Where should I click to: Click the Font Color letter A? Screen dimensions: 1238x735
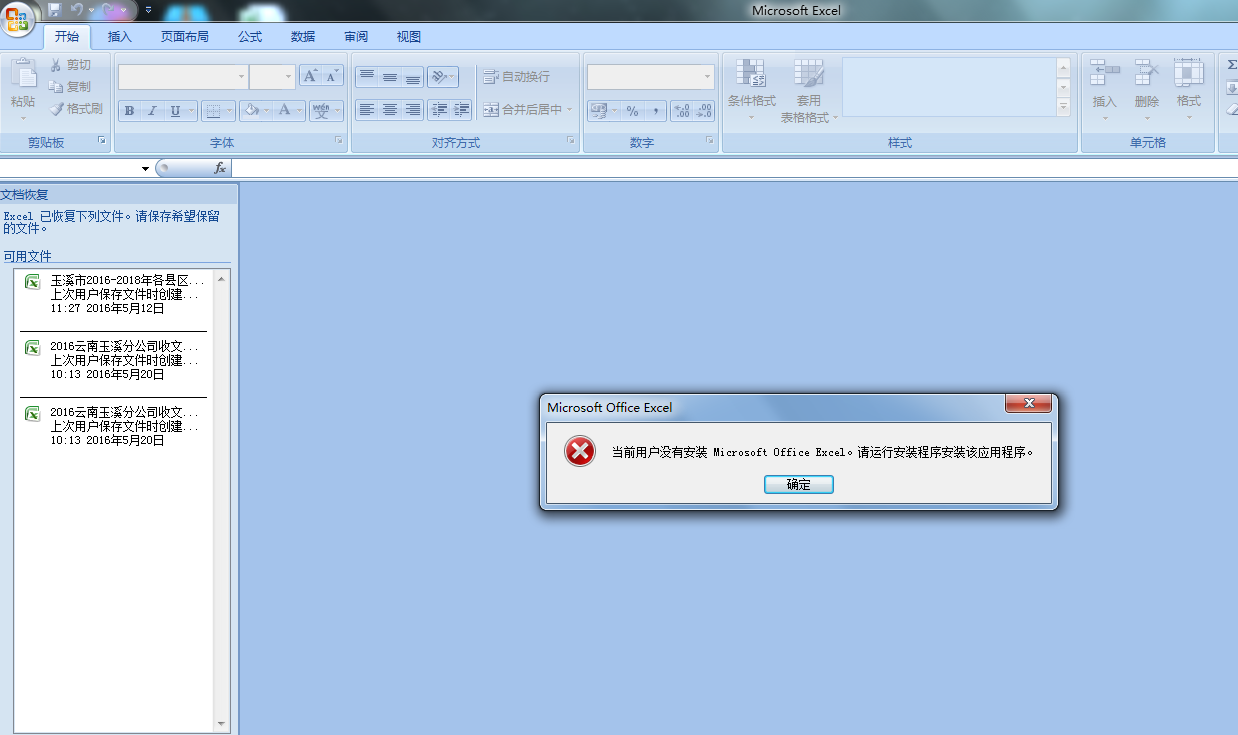(x=285, y=111)
